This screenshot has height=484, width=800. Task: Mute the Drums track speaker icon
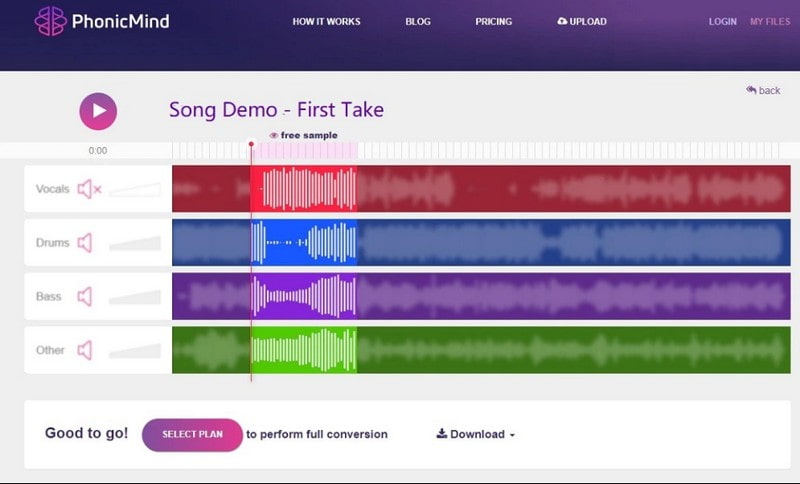point(85,243)
